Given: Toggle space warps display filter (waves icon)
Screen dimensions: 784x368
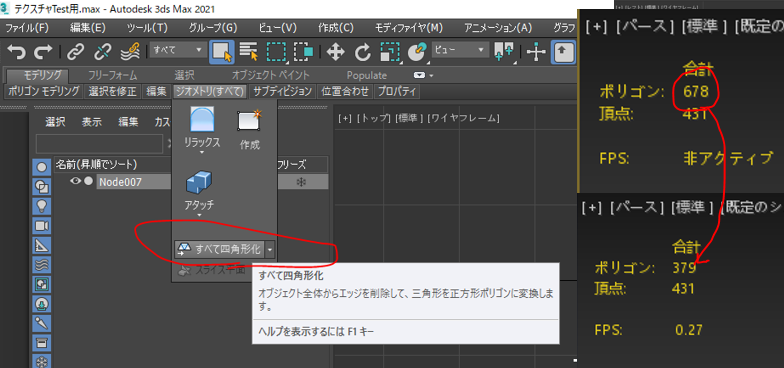Looking at the screenshot, I should tap(42, 264).
